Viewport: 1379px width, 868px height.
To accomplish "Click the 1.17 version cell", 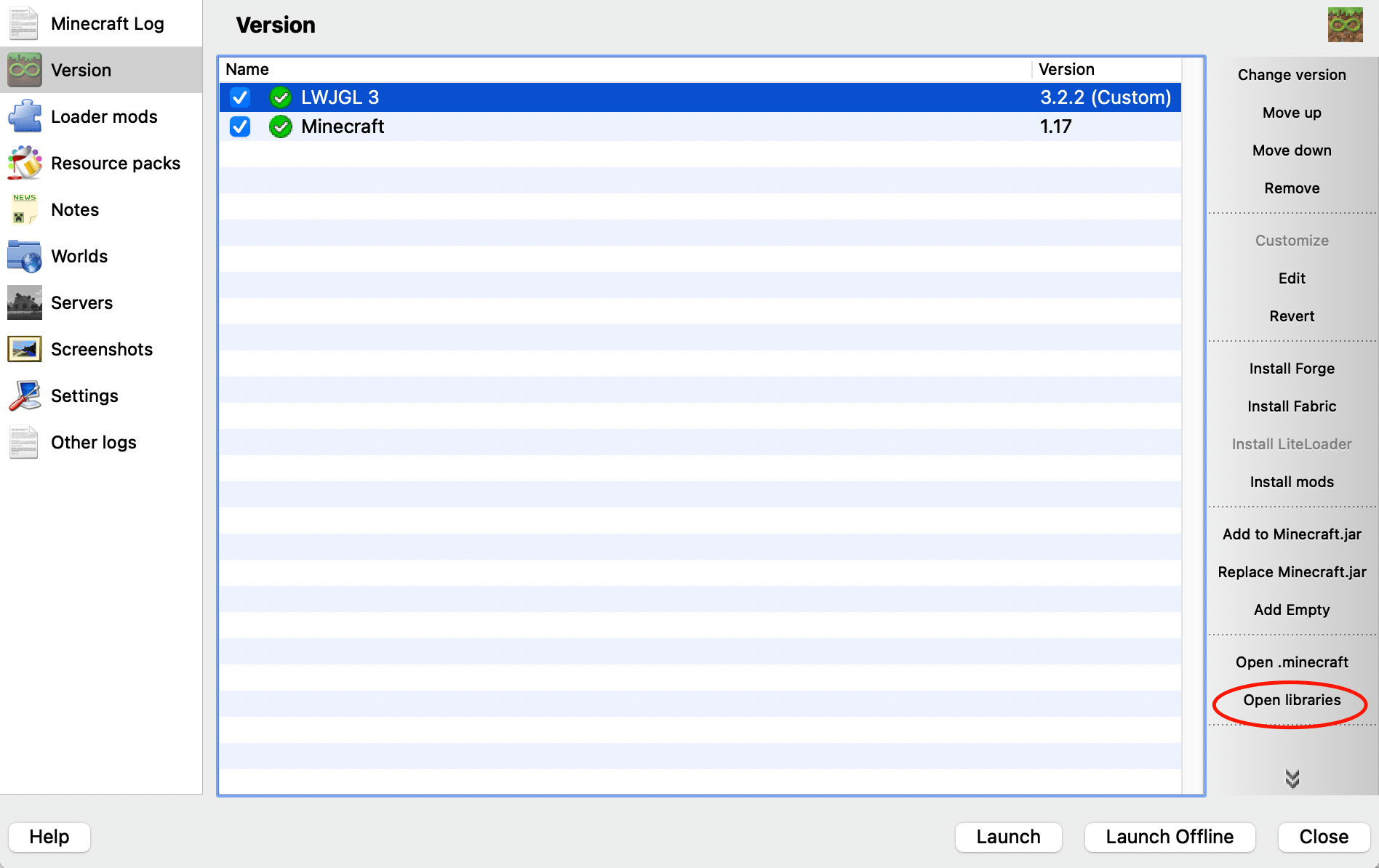I will tap(1055, 126).
